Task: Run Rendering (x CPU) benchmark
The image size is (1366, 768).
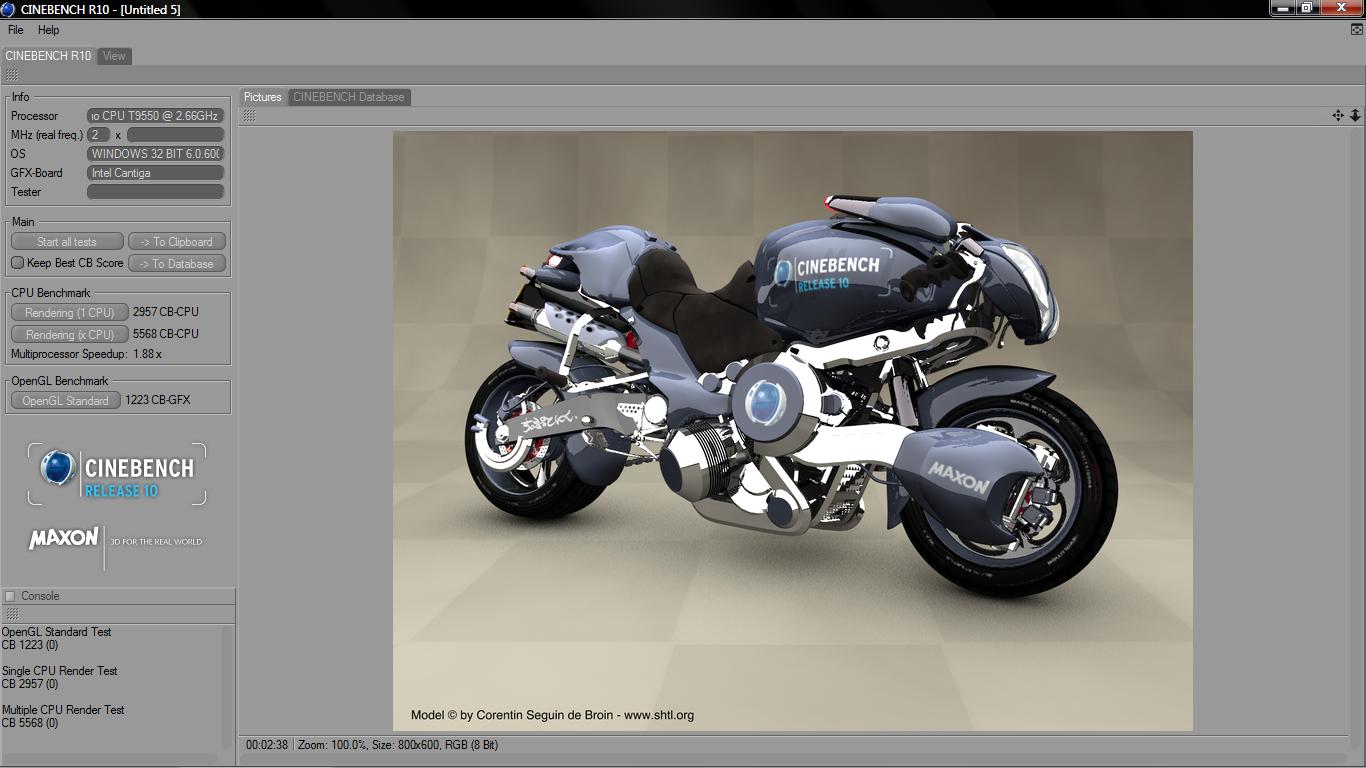Action: point(70,335)
